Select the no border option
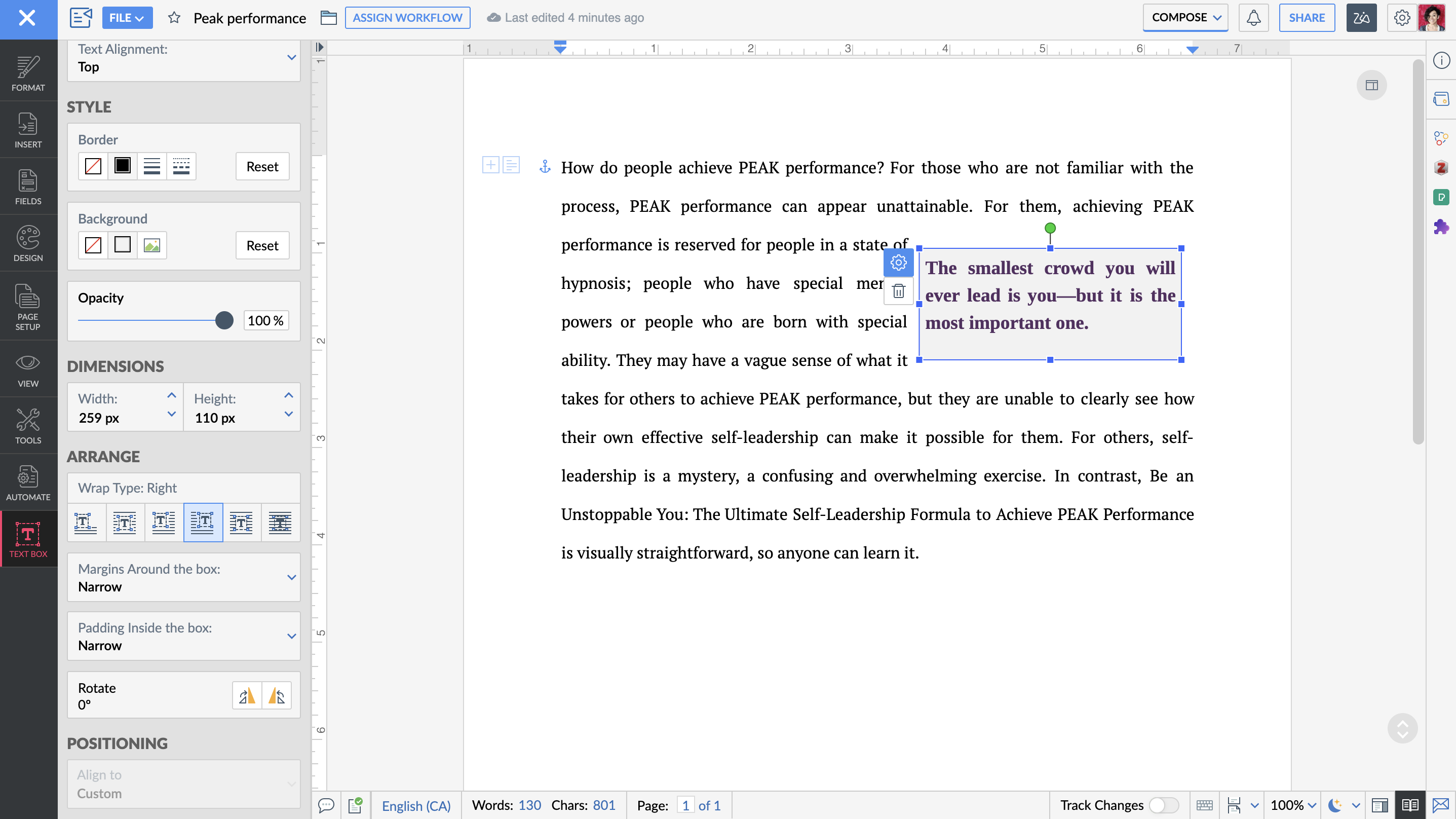The width and height of the screenshot is (1456, 819). [93, 166]
